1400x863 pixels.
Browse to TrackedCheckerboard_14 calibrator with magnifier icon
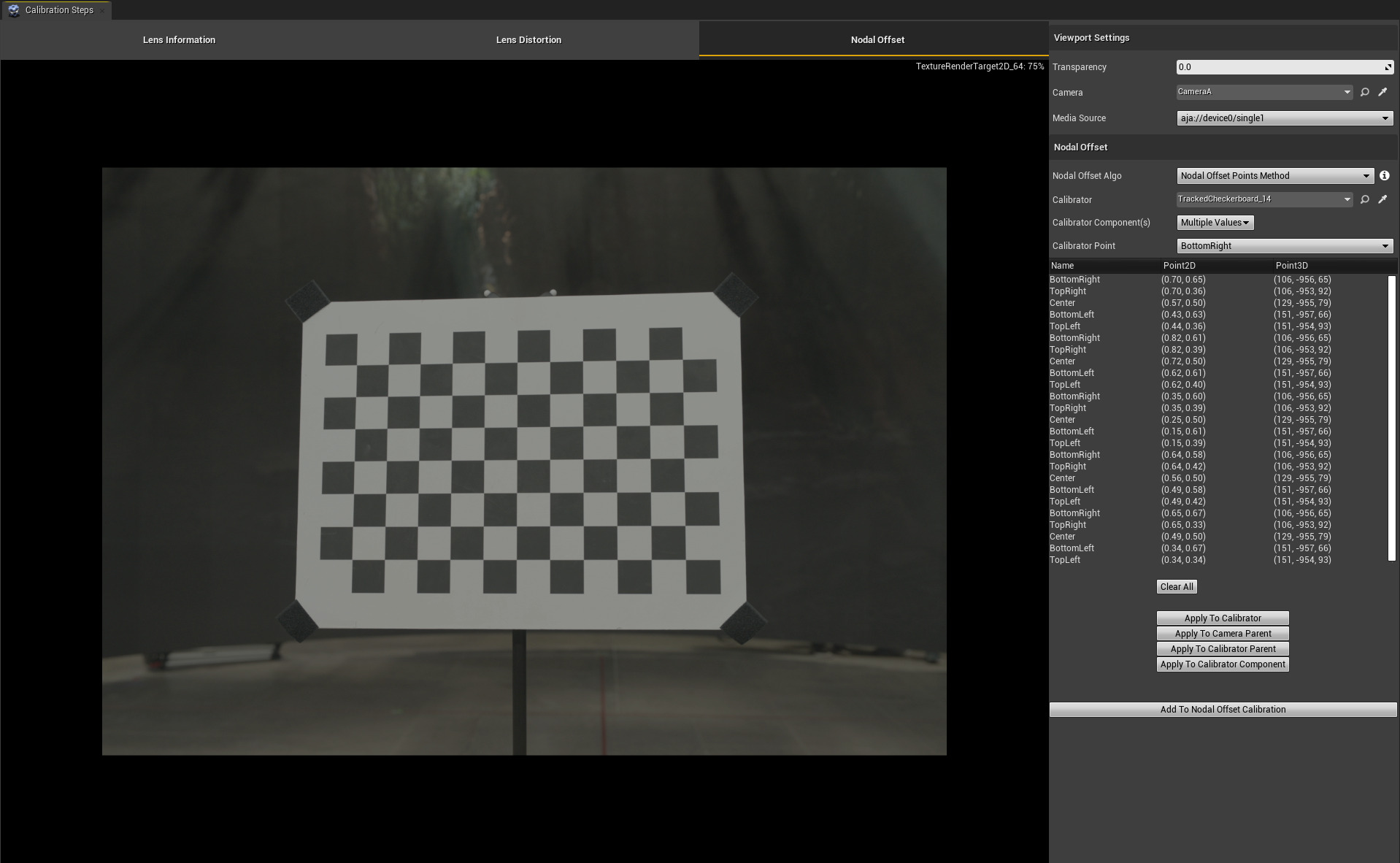[x=1364, y=199]
